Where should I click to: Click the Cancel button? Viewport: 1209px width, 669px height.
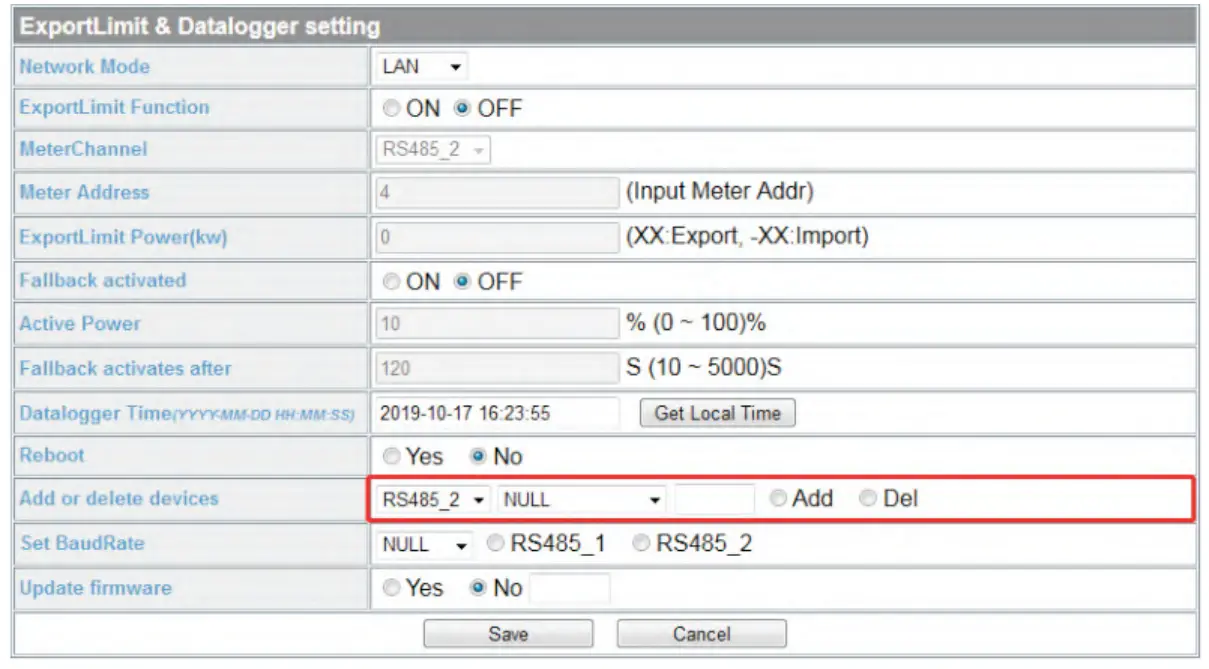701,634
